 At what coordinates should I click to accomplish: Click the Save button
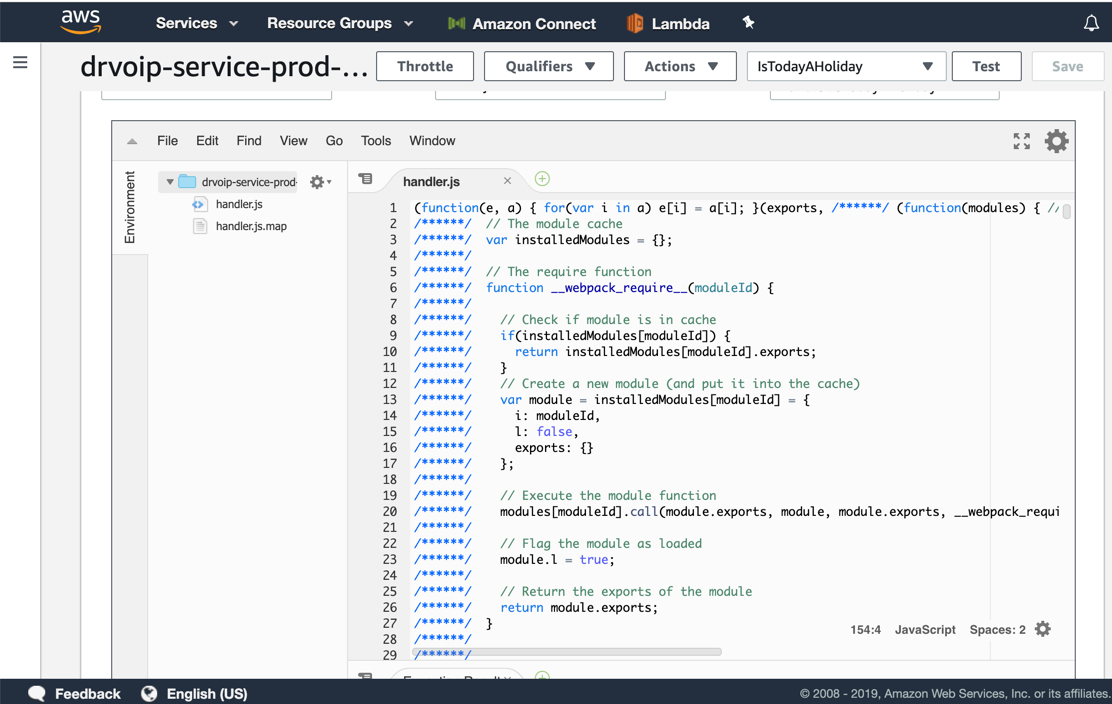pos(1067,66)
